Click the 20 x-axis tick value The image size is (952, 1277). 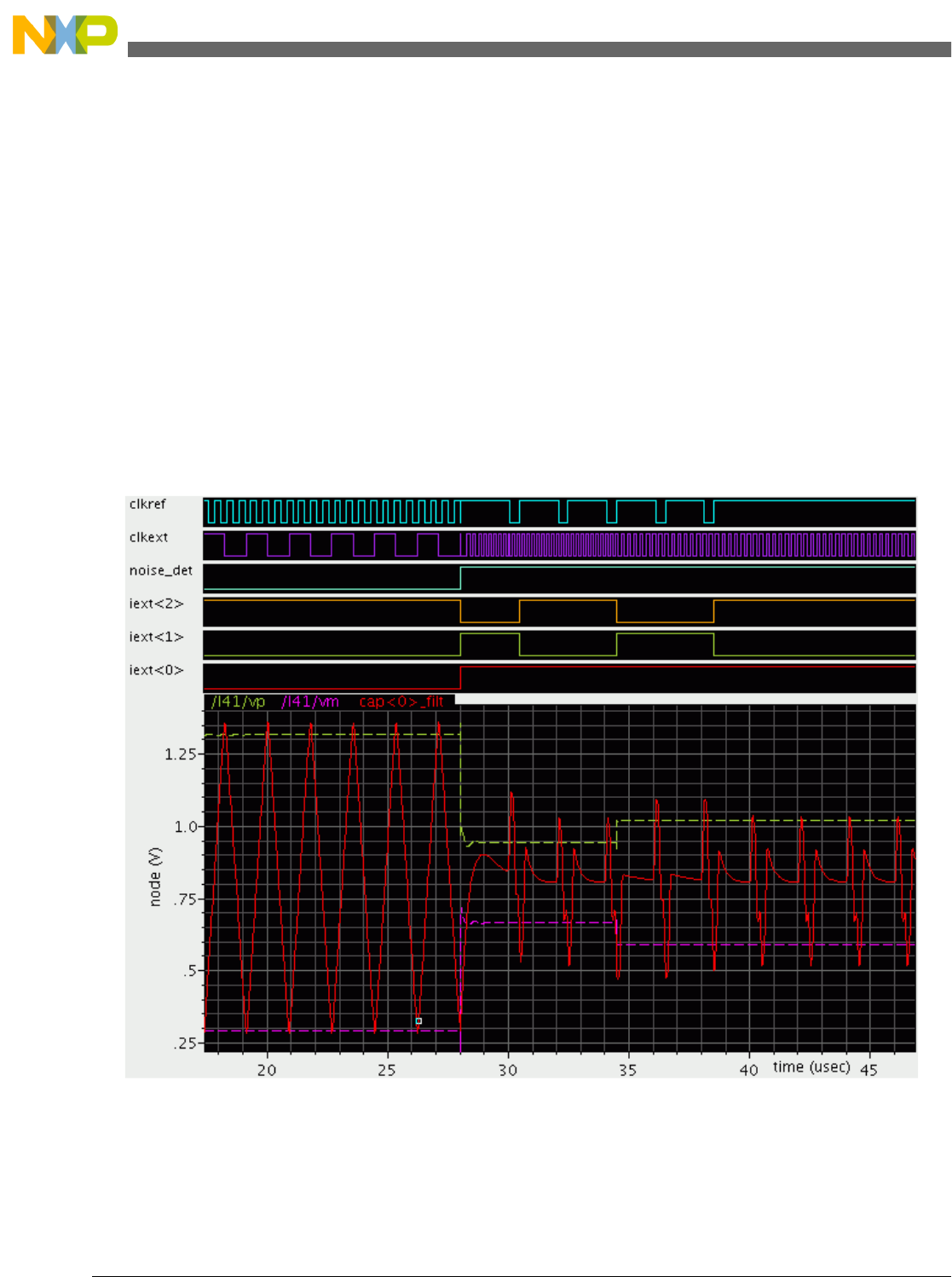[267, 1070]
